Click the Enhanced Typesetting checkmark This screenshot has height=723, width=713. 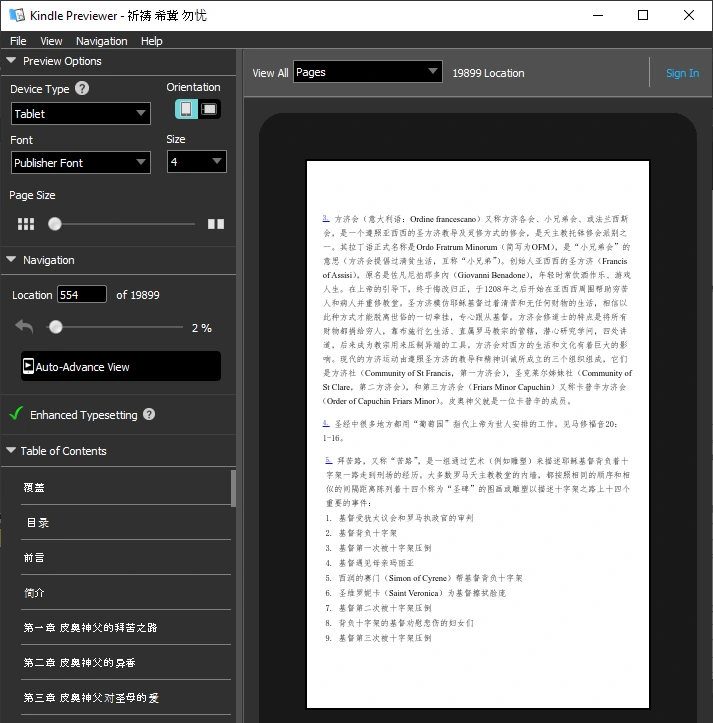(x=16, y=413)
